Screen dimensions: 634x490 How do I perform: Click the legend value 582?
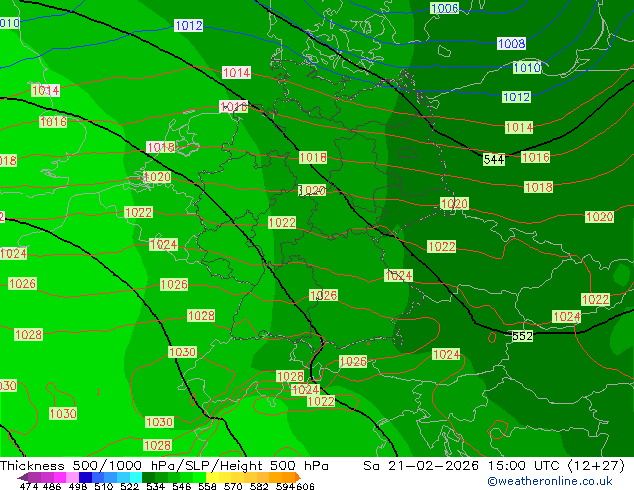[x=259, y=486]
